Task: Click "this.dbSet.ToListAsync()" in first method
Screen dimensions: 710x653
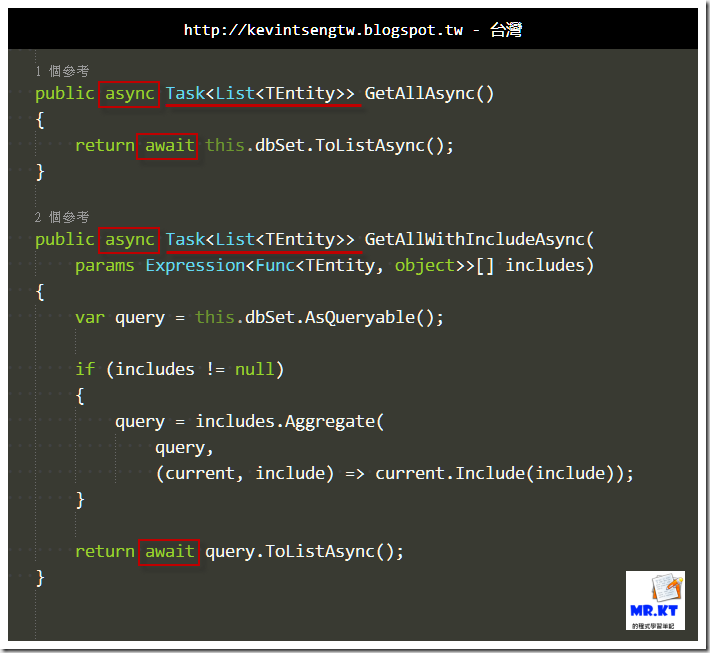Action: [324, 146]
